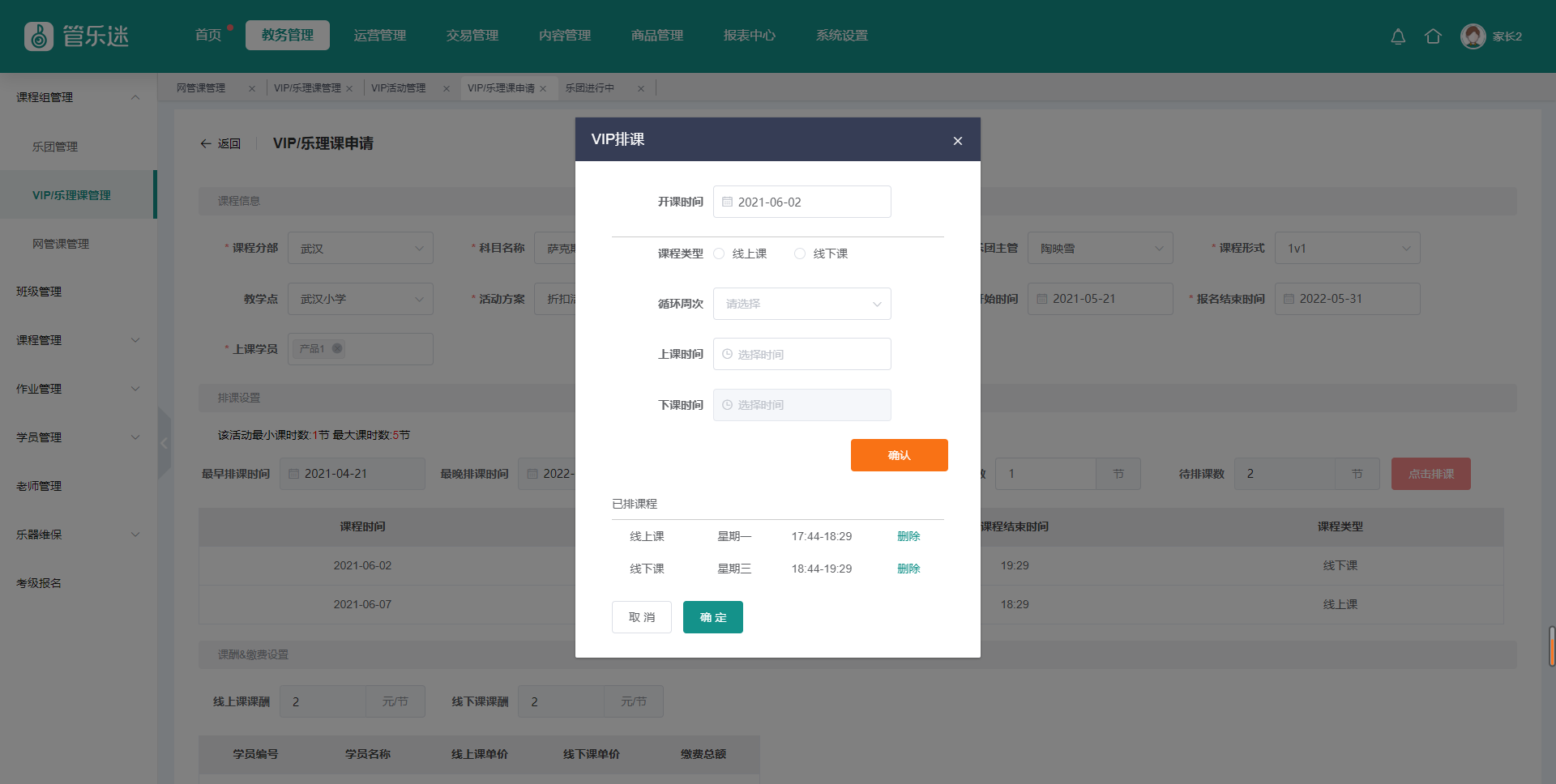This screenshot has height=784, width=1556.
Task: Click the clock icon in 上课时间 field
Action: click(727, 355)
